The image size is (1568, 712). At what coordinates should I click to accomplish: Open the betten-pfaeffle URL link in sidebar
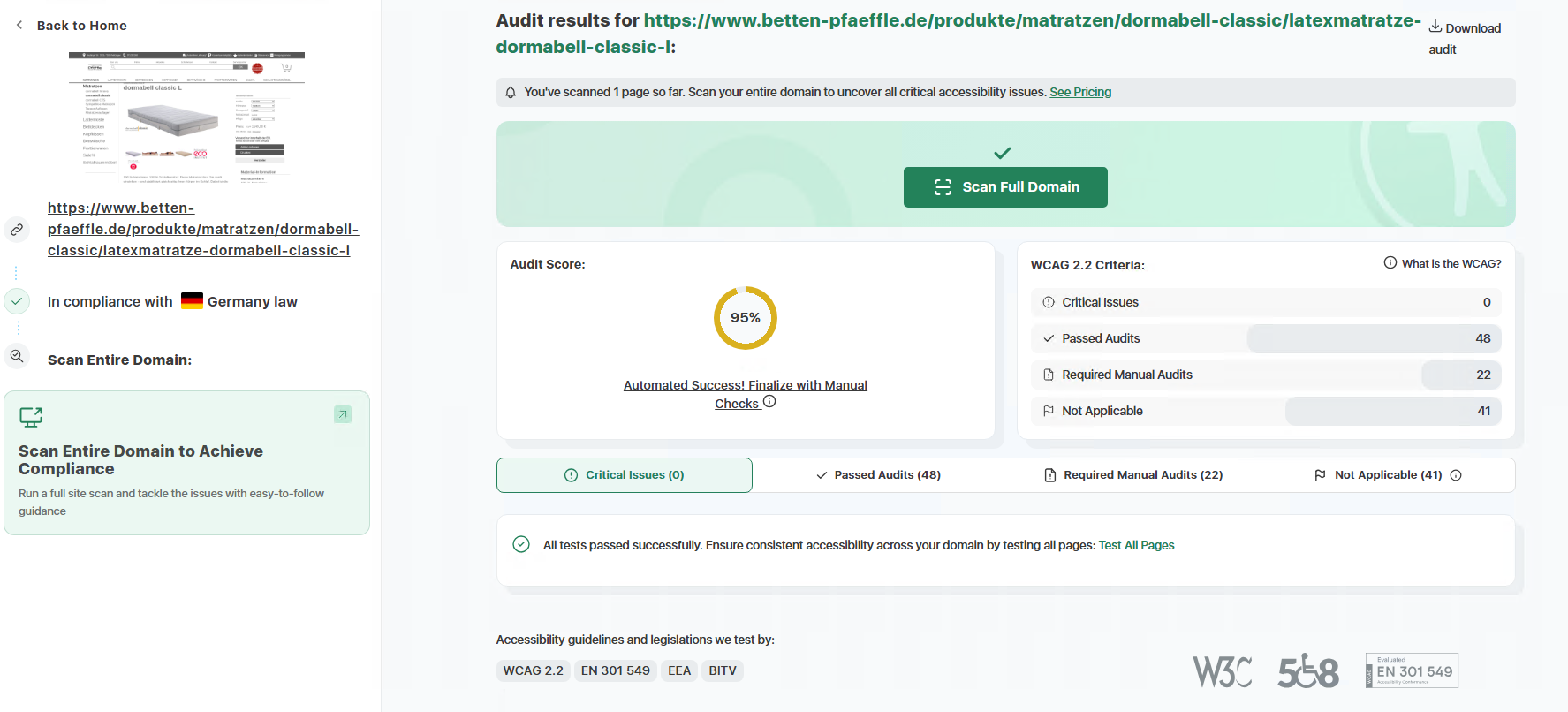coord(203,230)
